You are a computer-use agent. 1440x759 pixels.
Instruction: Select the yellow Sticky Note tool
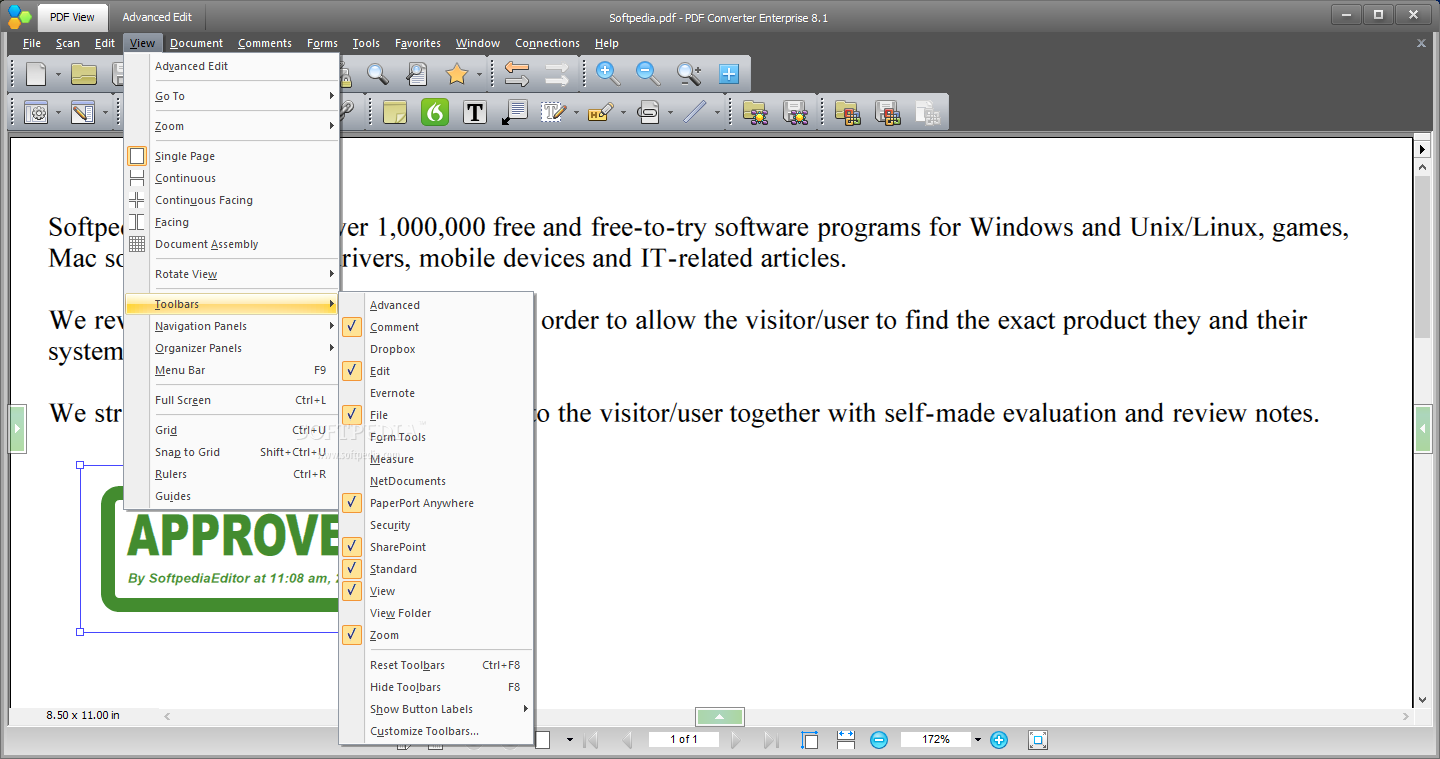pos(395,112)
